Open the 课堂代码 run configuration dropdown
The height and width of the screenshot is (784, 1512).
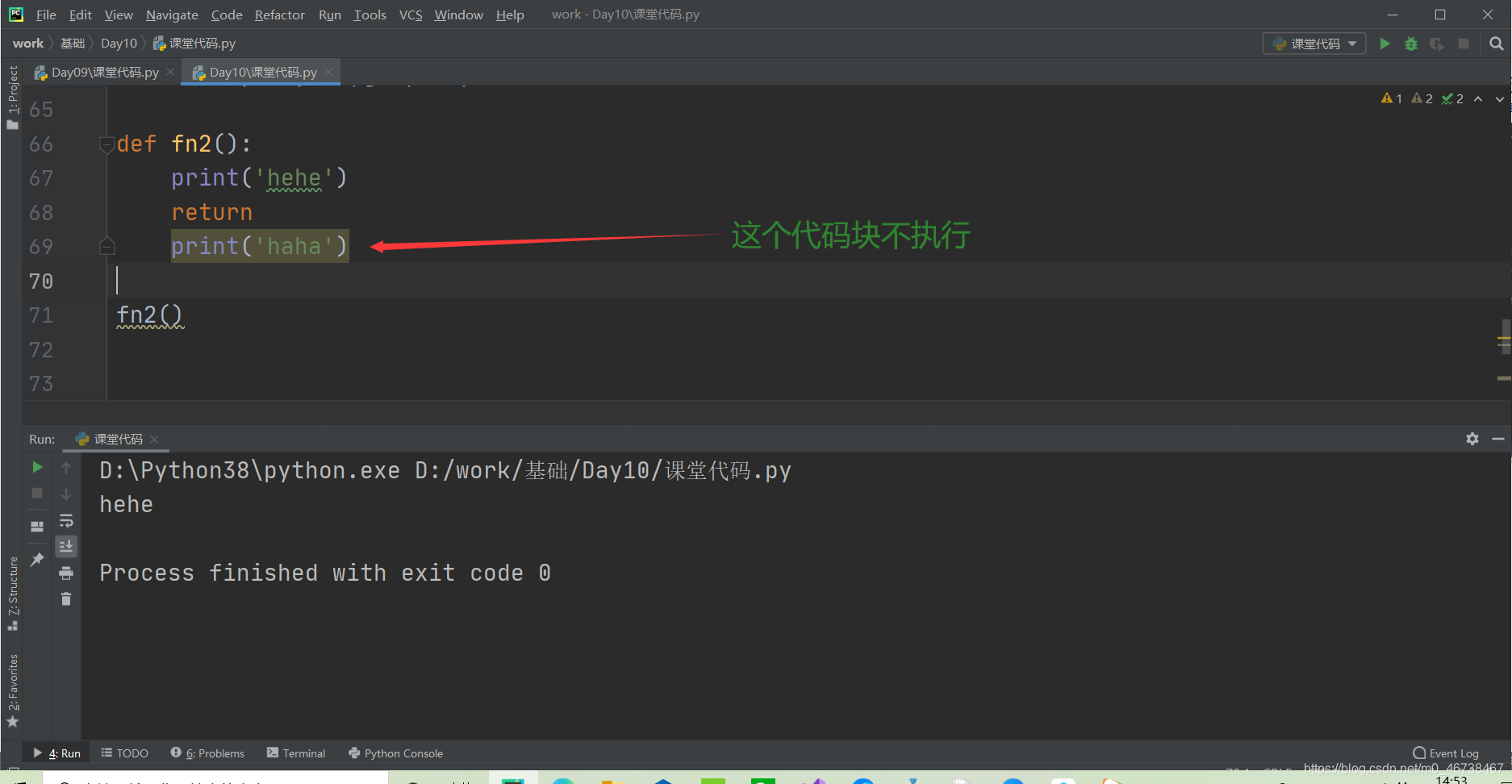(x=1314, y=44)
